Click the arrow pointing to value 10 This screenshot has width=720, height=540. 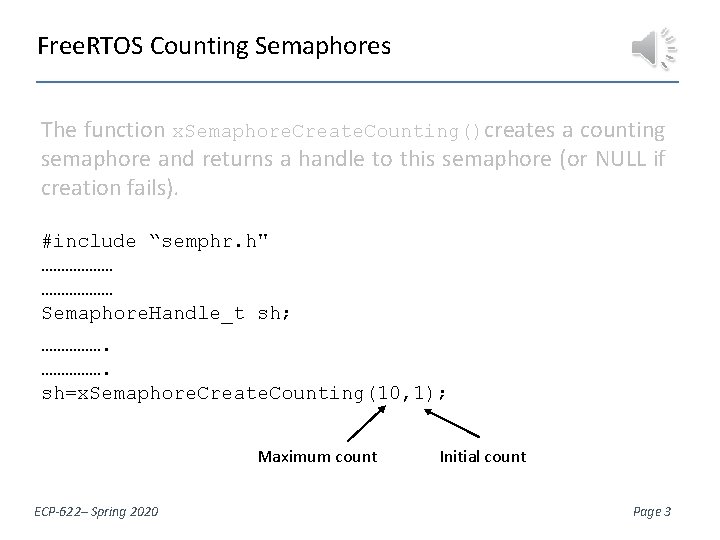pos(364,423)
